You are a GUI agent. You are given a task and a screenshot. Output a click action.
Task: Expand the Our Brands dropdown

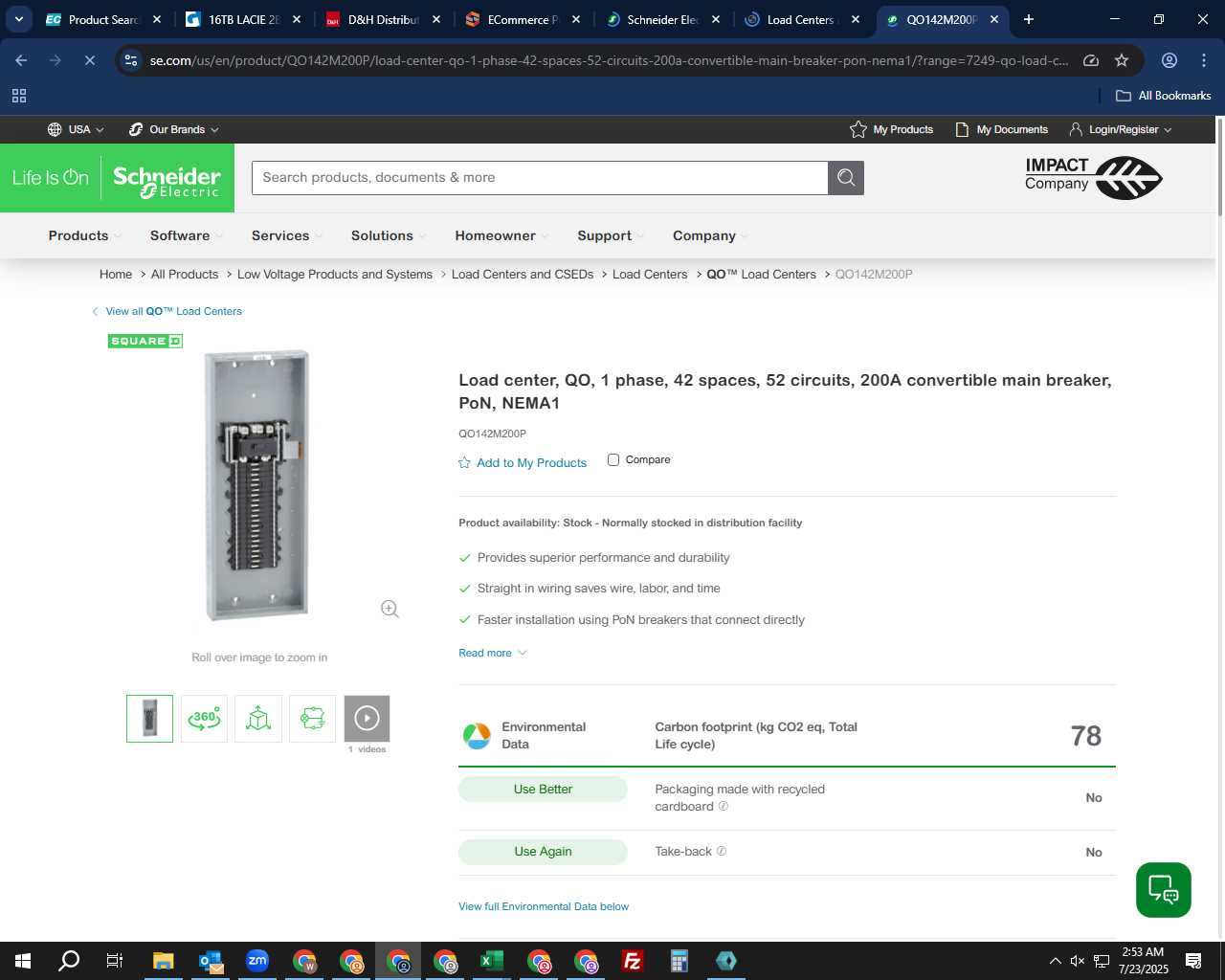click(174, 129)
